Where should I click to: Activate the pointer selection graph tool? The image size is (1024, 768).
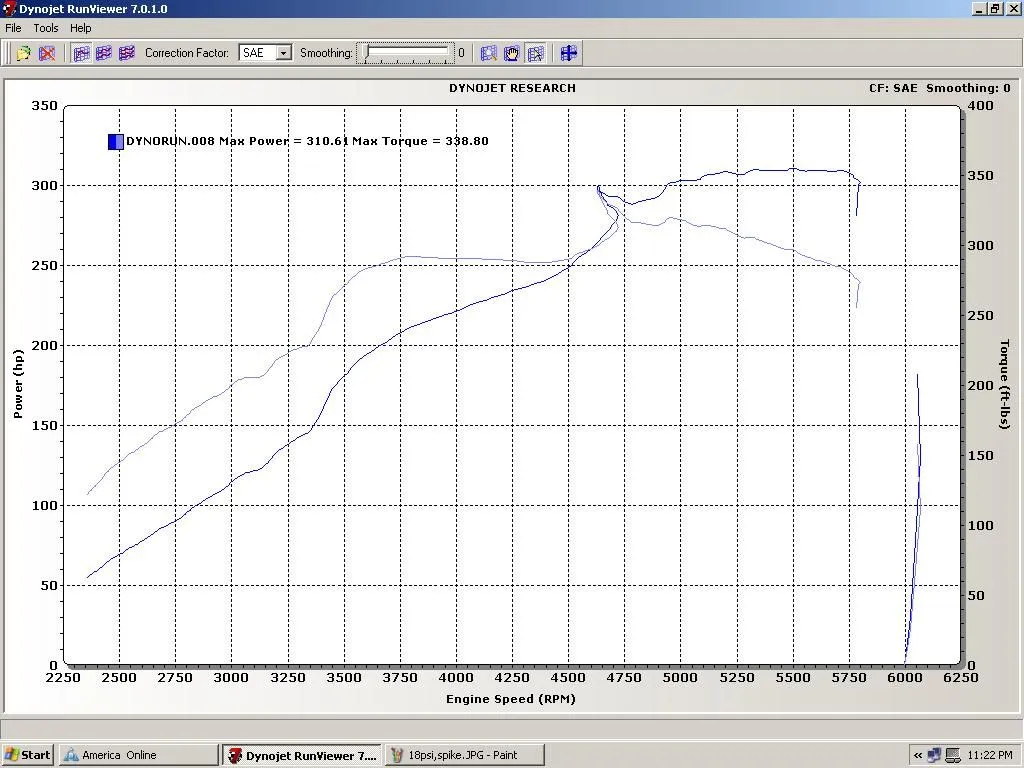point(535,53)
